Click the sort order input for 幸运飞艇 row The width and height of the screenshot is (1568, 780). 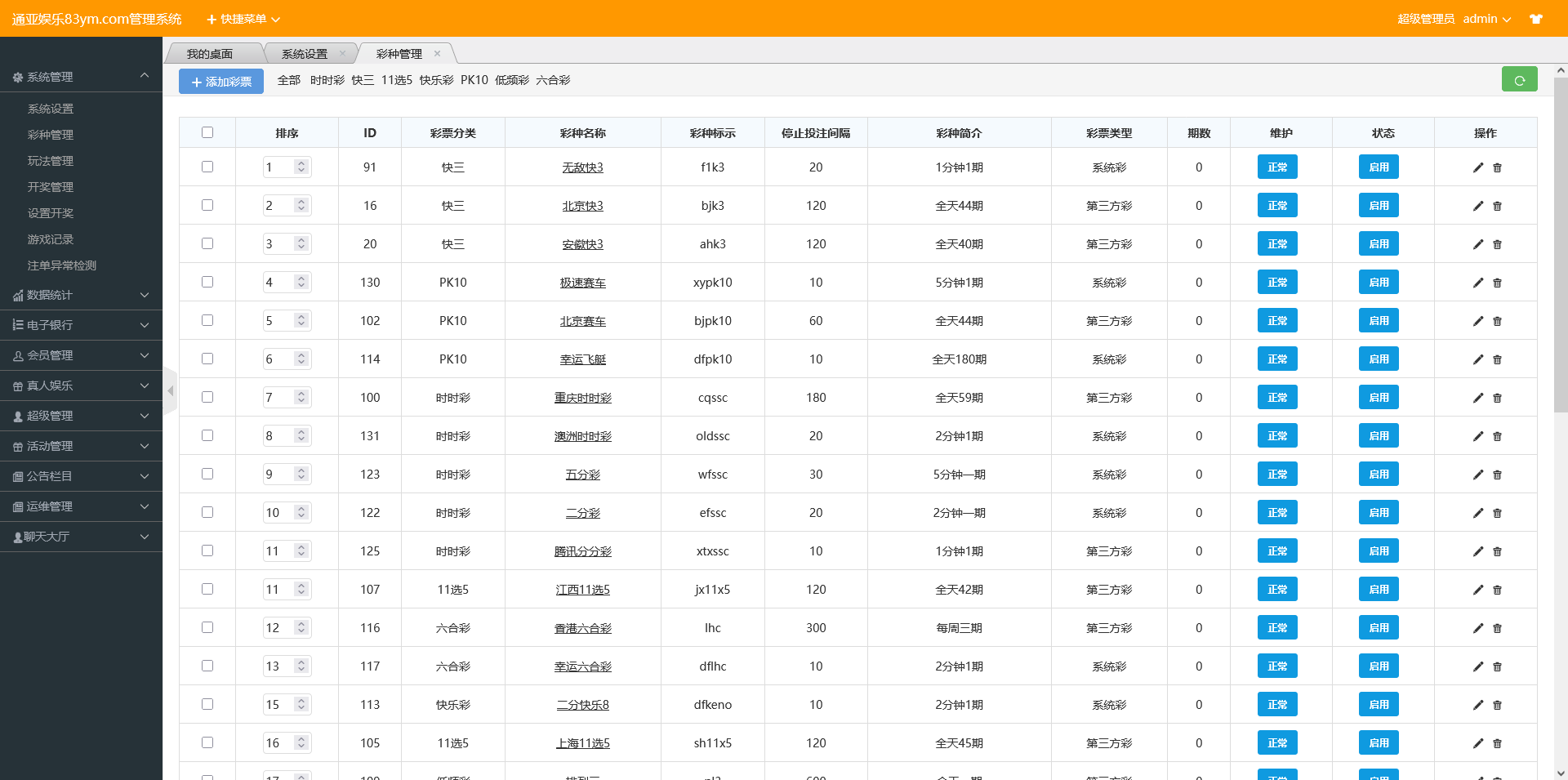(x=277, y=359)
